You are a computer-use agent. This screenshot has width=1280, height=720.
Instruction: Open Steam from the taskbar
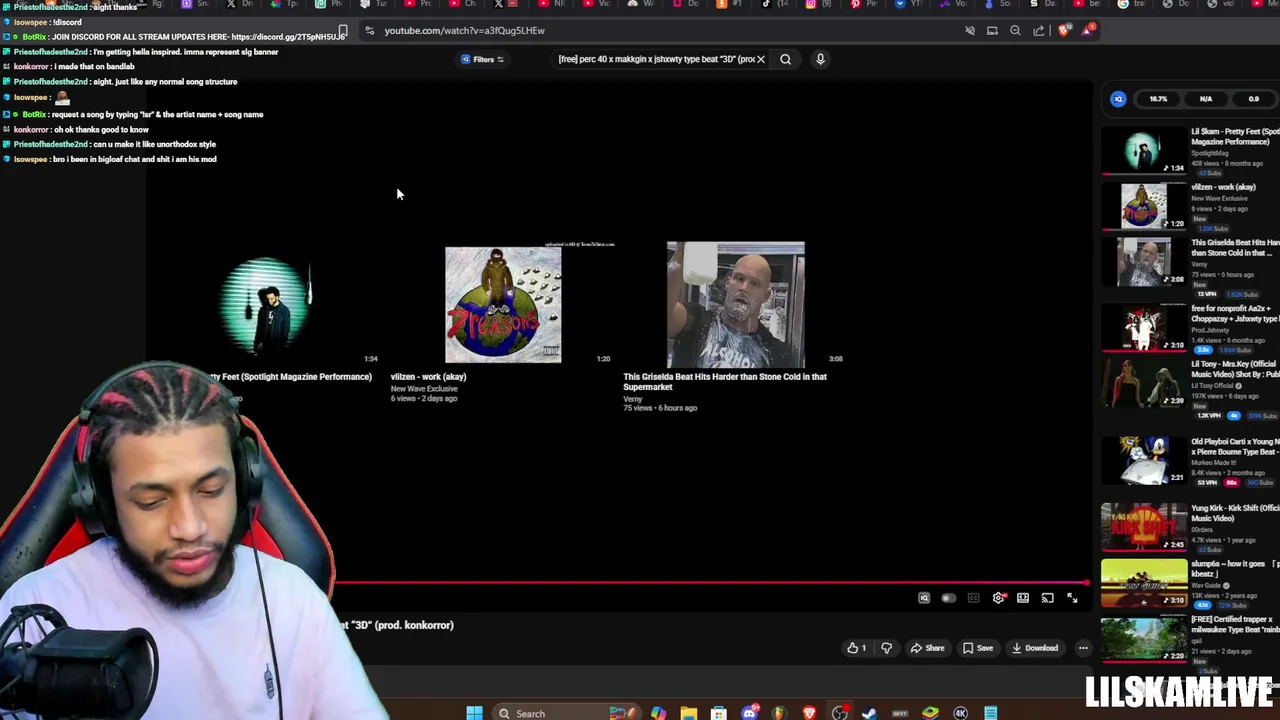click(869, 713)
